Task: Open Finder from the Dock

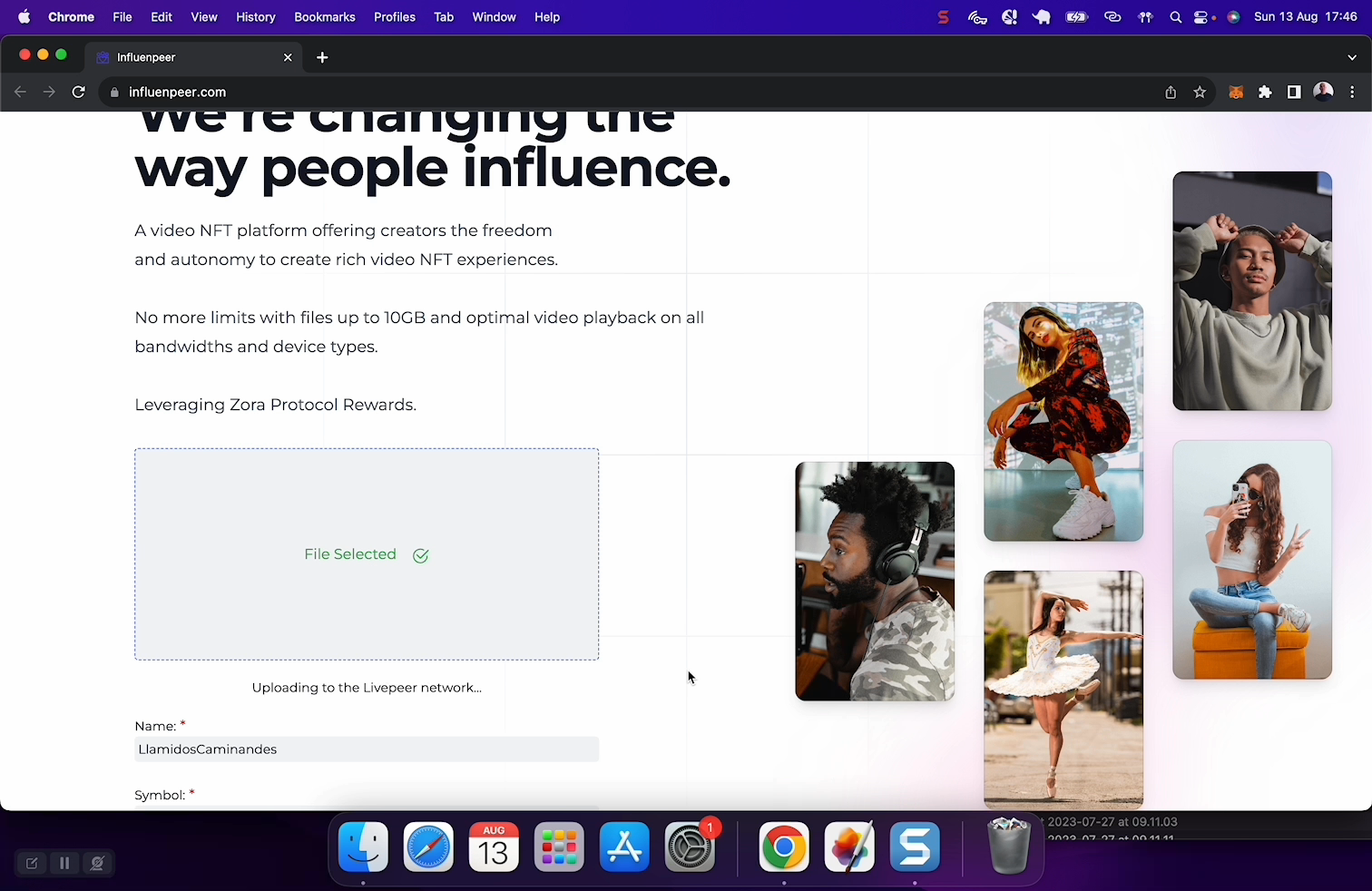Action: pyautogui.click(x=363, y=847)
